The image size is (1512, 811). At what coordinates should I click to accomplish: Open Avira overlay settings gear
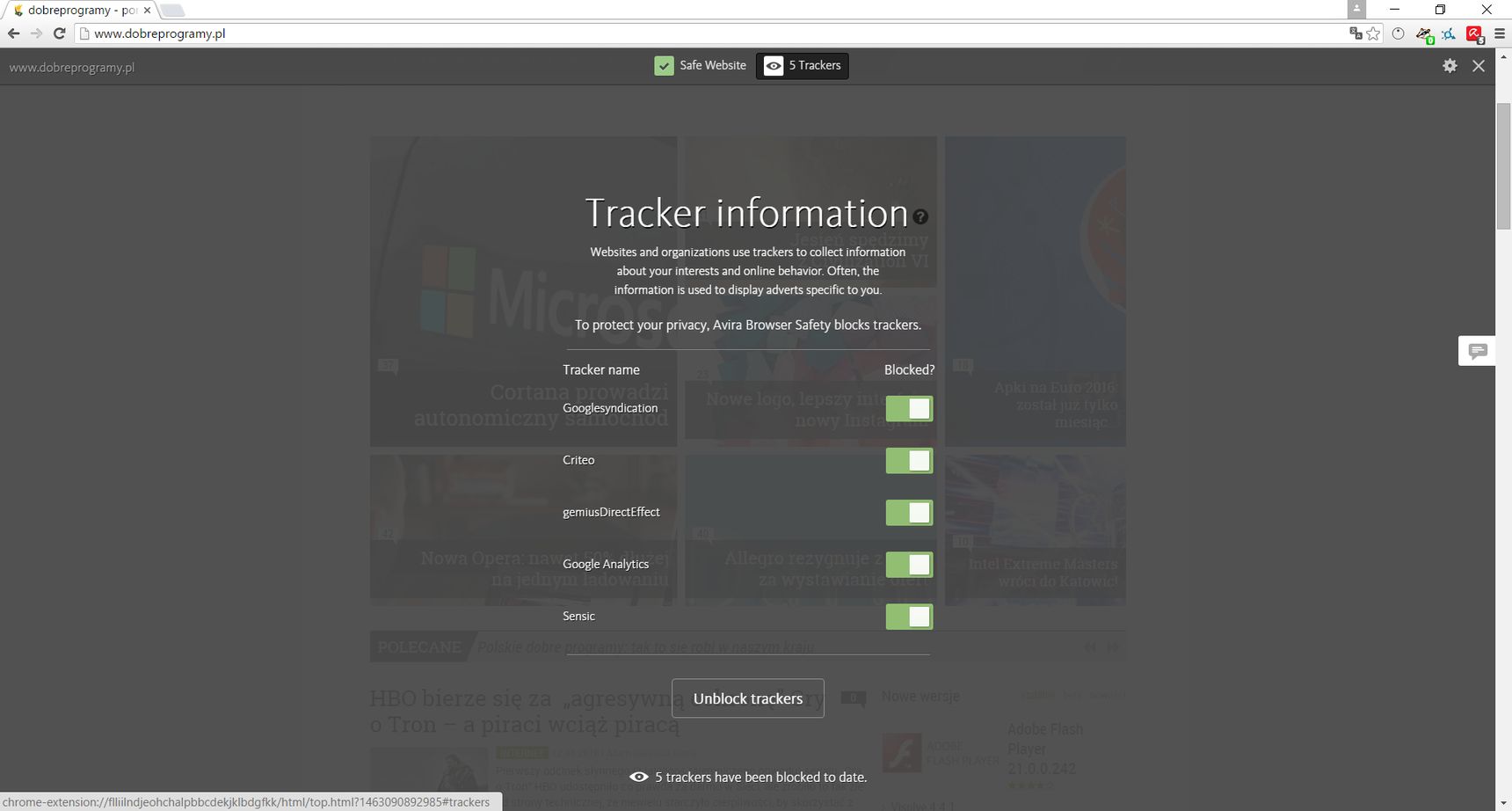click(1450, 66)
